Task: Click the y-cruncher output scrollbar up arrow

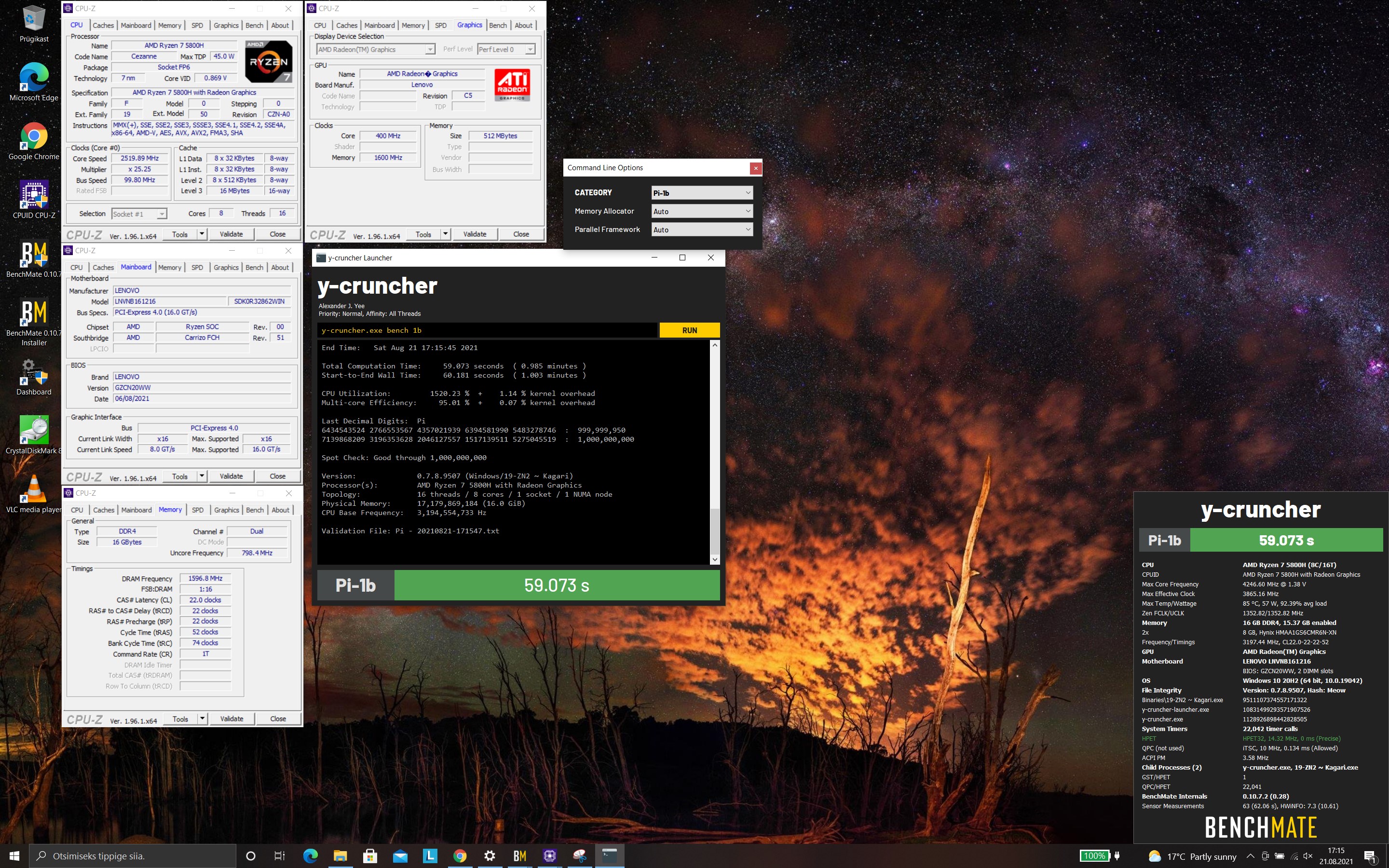Action: [715, 345]
